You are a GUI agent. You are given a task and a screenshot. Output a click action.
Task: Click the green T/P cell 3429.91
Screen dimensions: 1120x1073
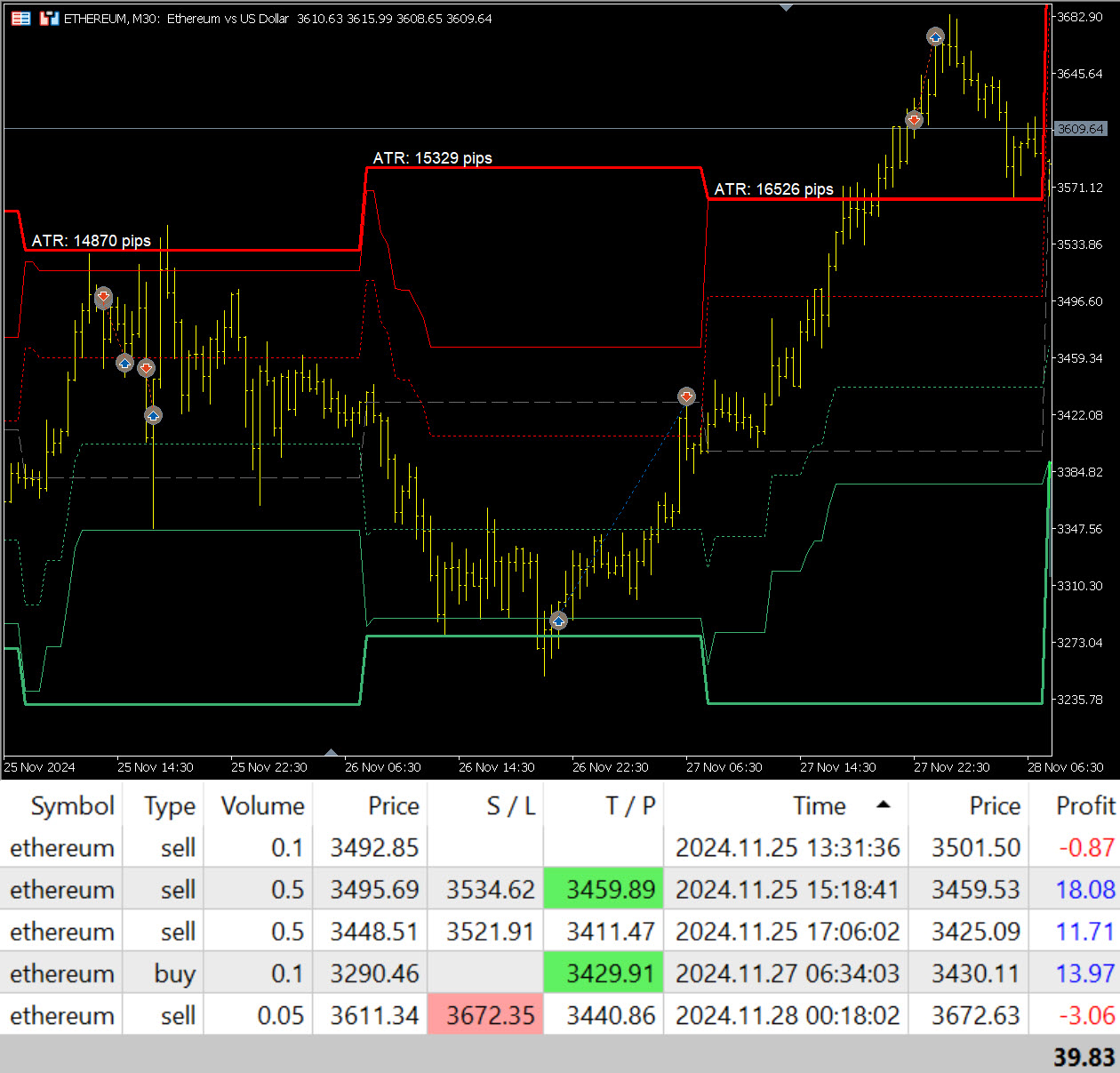[604, 973]
